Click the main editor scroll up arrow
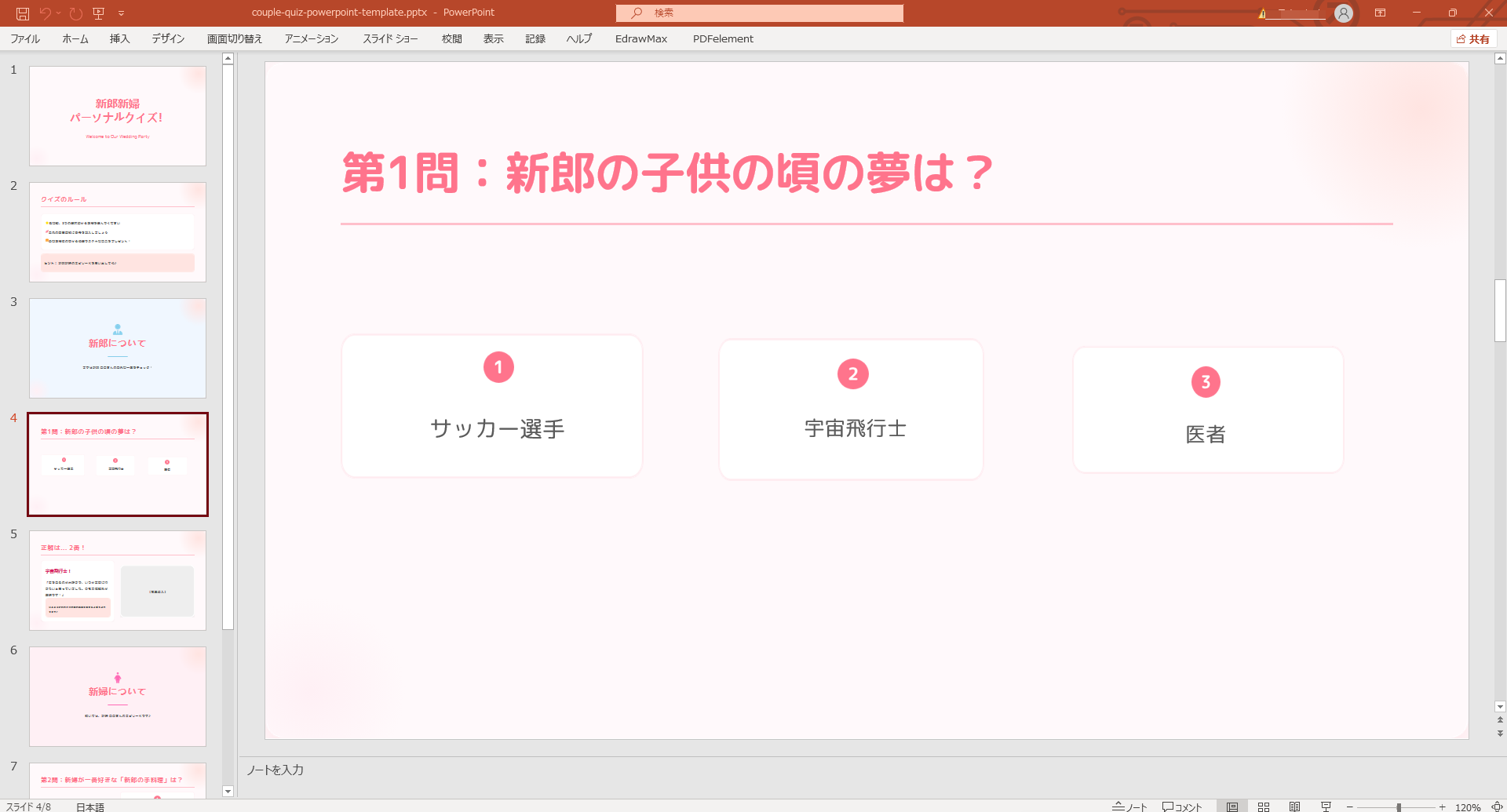 pyautogui.click(x=1500, y=59)
